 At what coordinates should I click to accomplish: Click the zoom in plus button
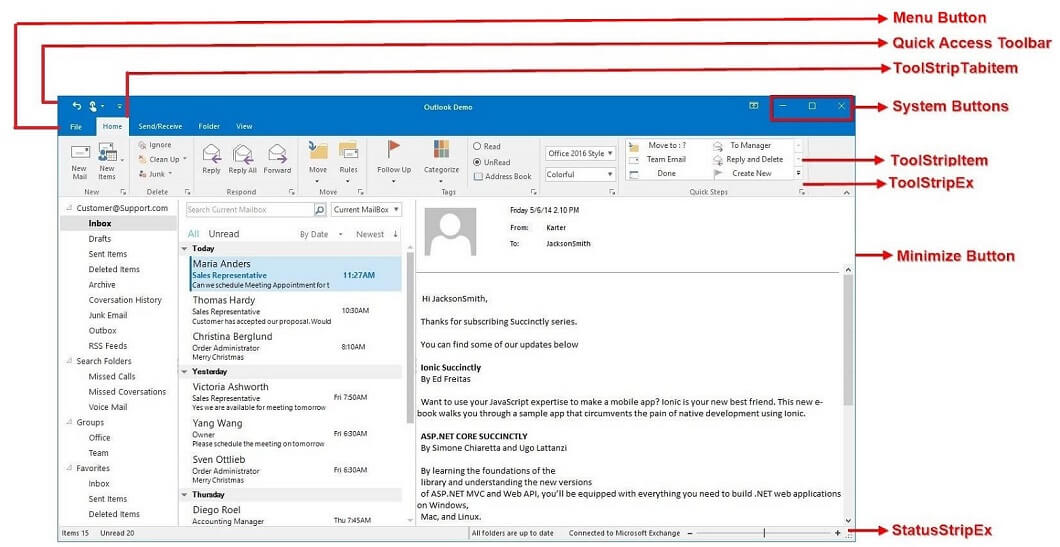[x=838, y=533]
